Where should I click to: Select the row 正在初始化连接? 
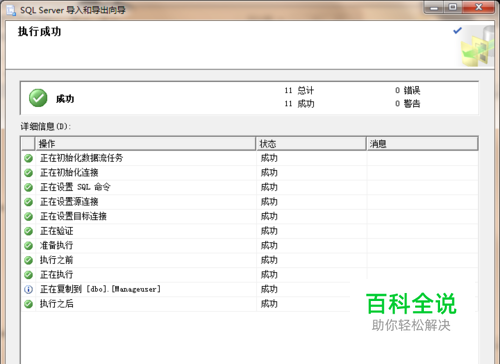point(249,173)
